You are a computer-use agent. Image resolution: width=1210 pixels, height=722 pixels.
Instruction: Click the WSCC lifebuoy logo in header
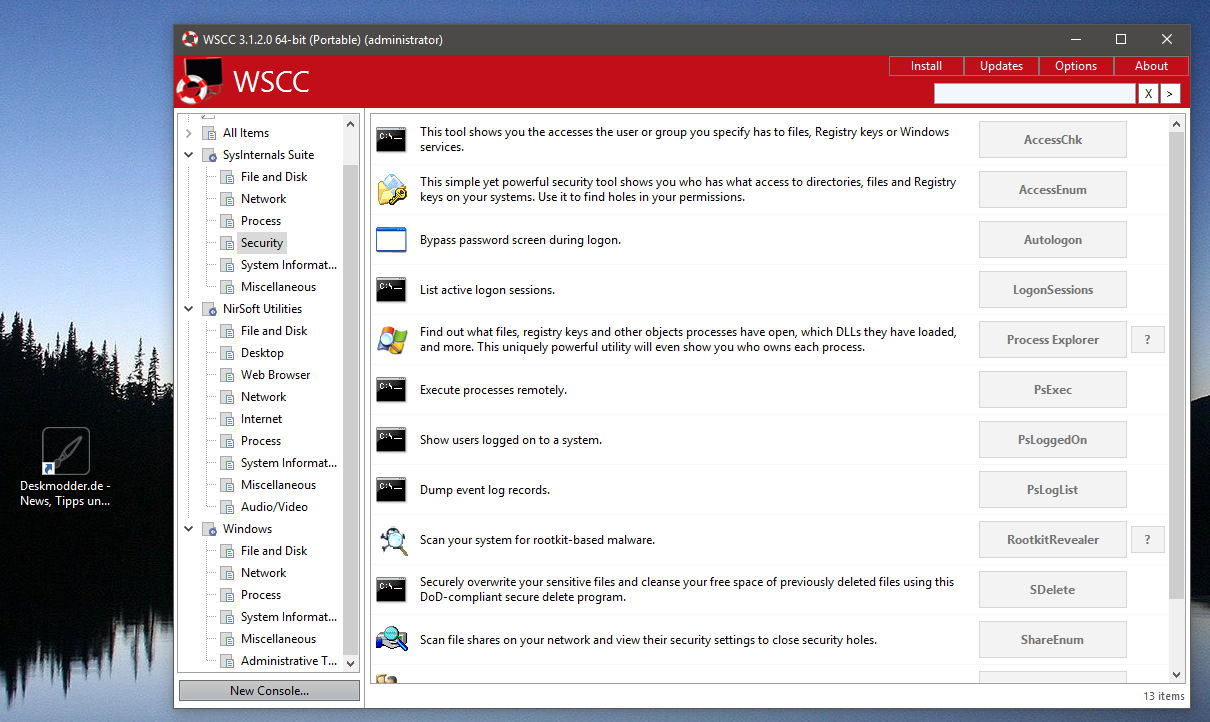(x=199, y=81)
